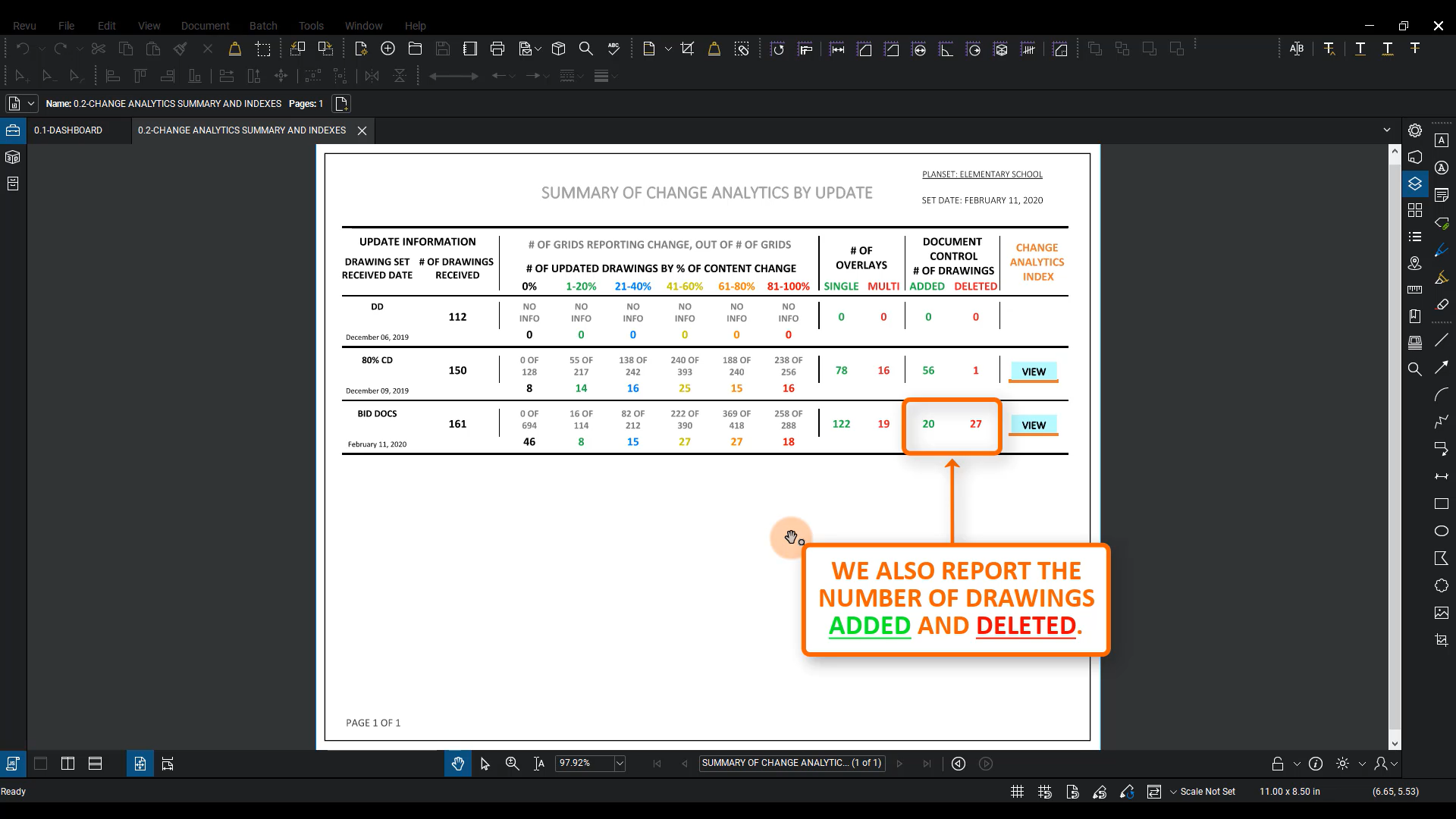Viewport: 1456px width, 819px height.
Task: Click the Print icon in toolbar
Action: click(497, 49)
